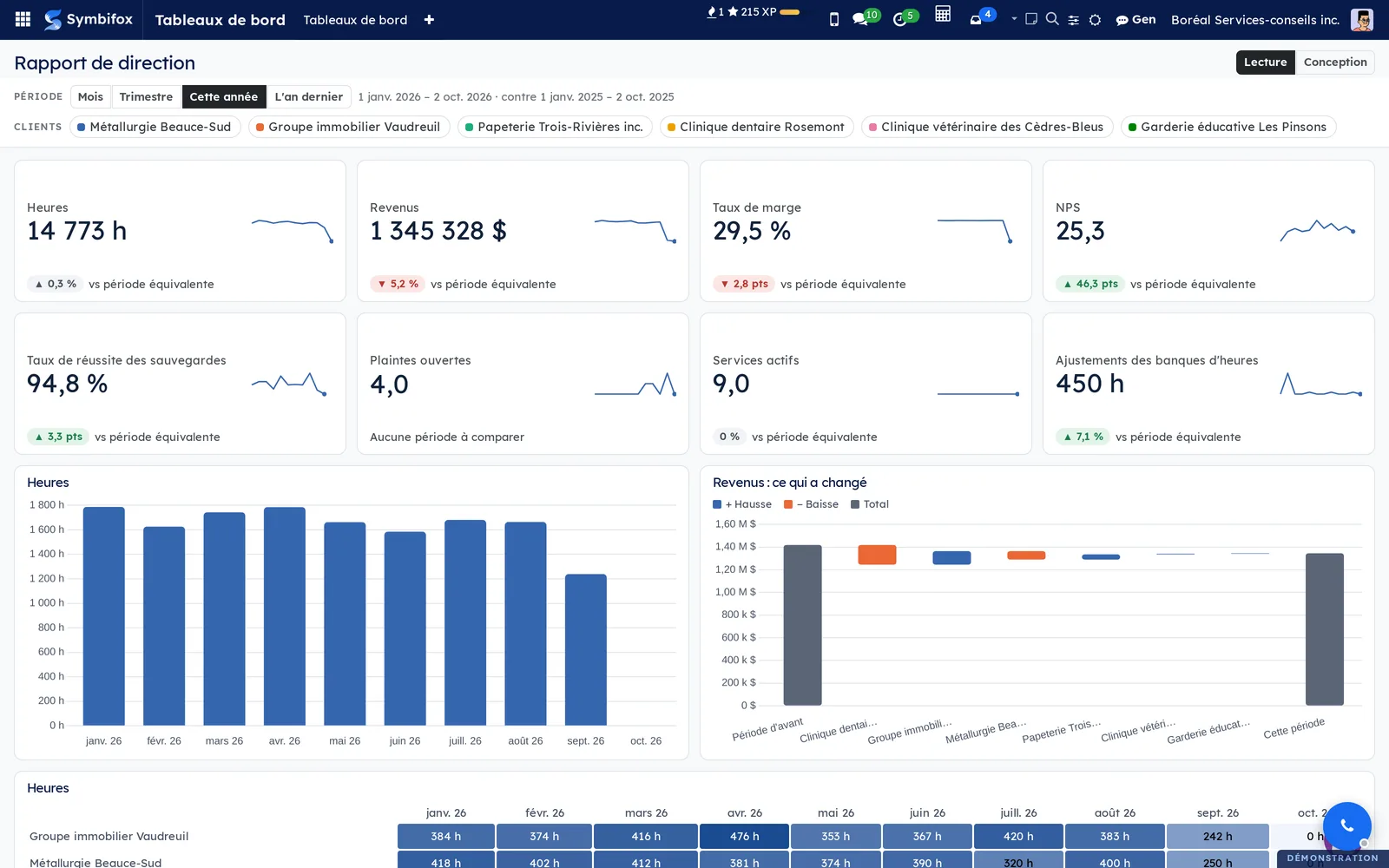
Task: Select the Cette année period
Action: point(224,96)
